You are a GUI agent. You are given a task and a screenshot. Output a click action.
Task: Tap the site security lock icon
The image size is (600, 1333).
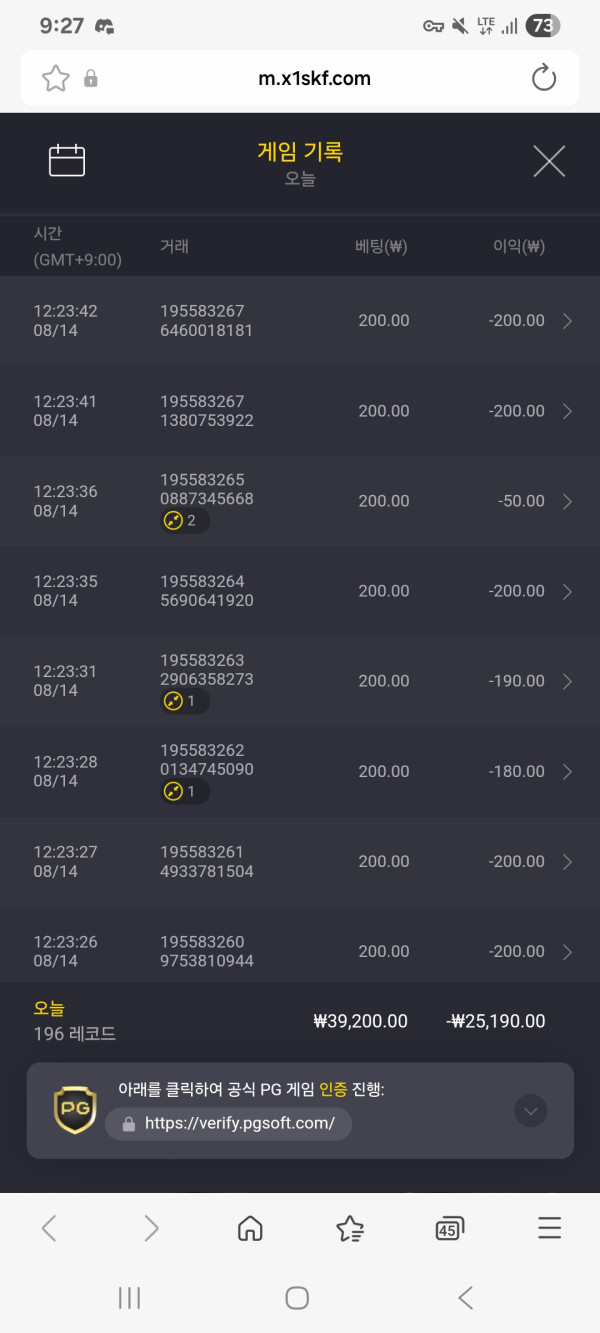91,78
